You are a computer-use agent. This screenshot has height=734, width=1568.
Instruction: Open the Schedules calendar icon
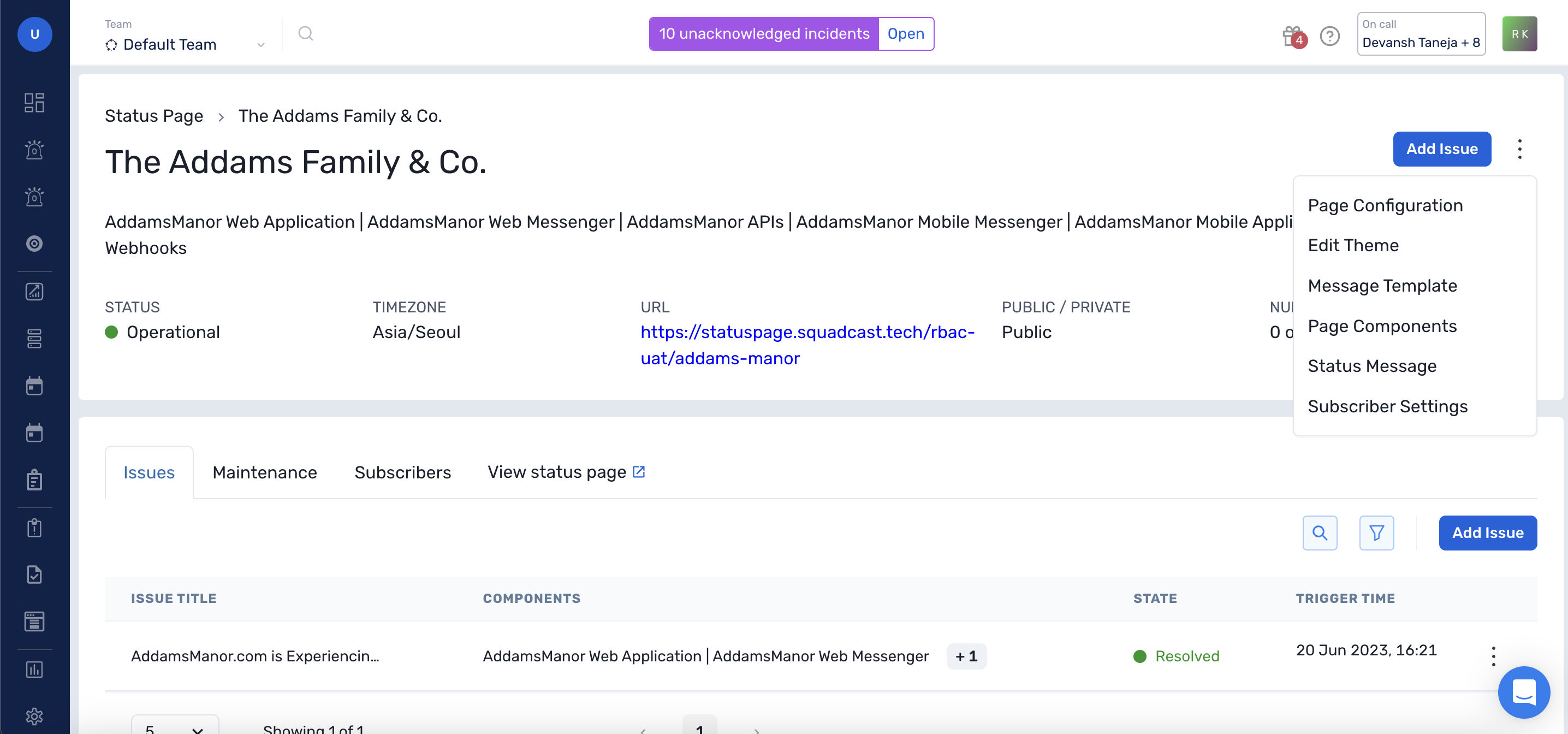click(34, 386)
